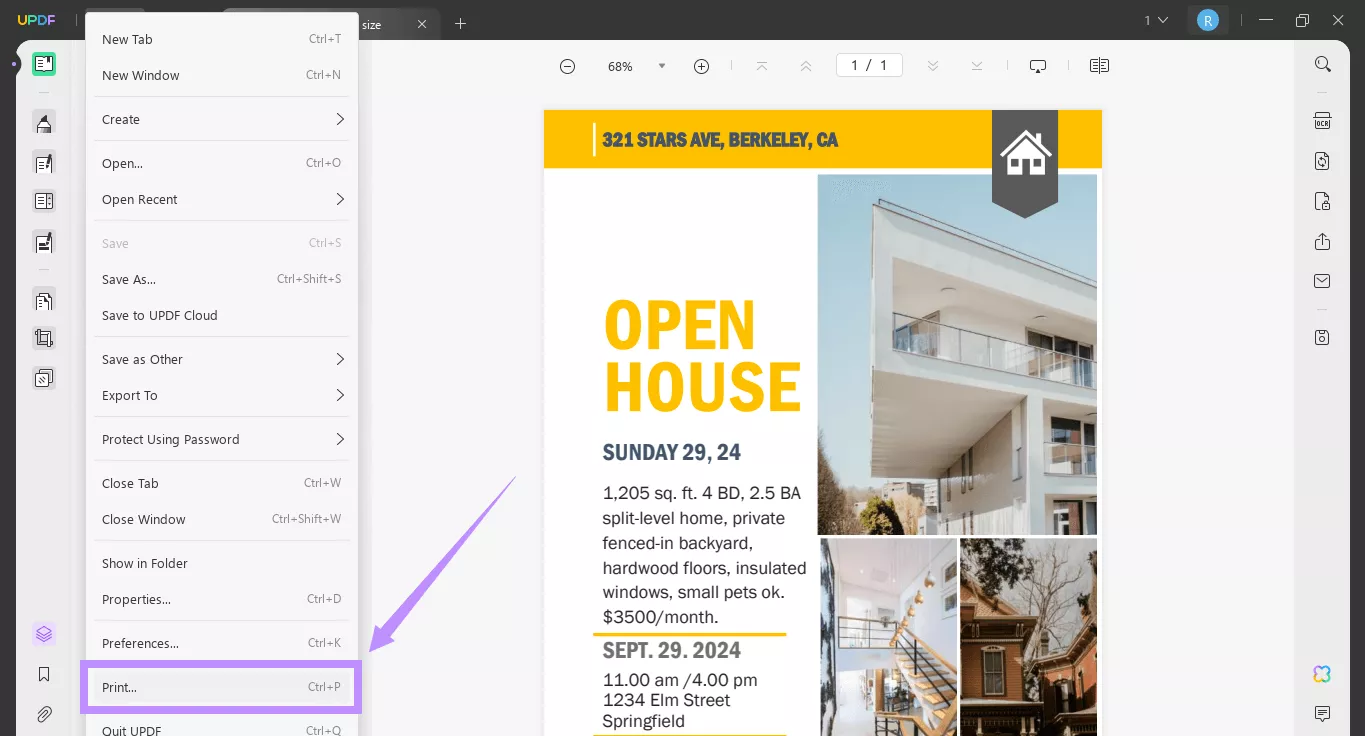
Task: Open Reader mode in the left sidebar
Action: [x=44, y=64]
